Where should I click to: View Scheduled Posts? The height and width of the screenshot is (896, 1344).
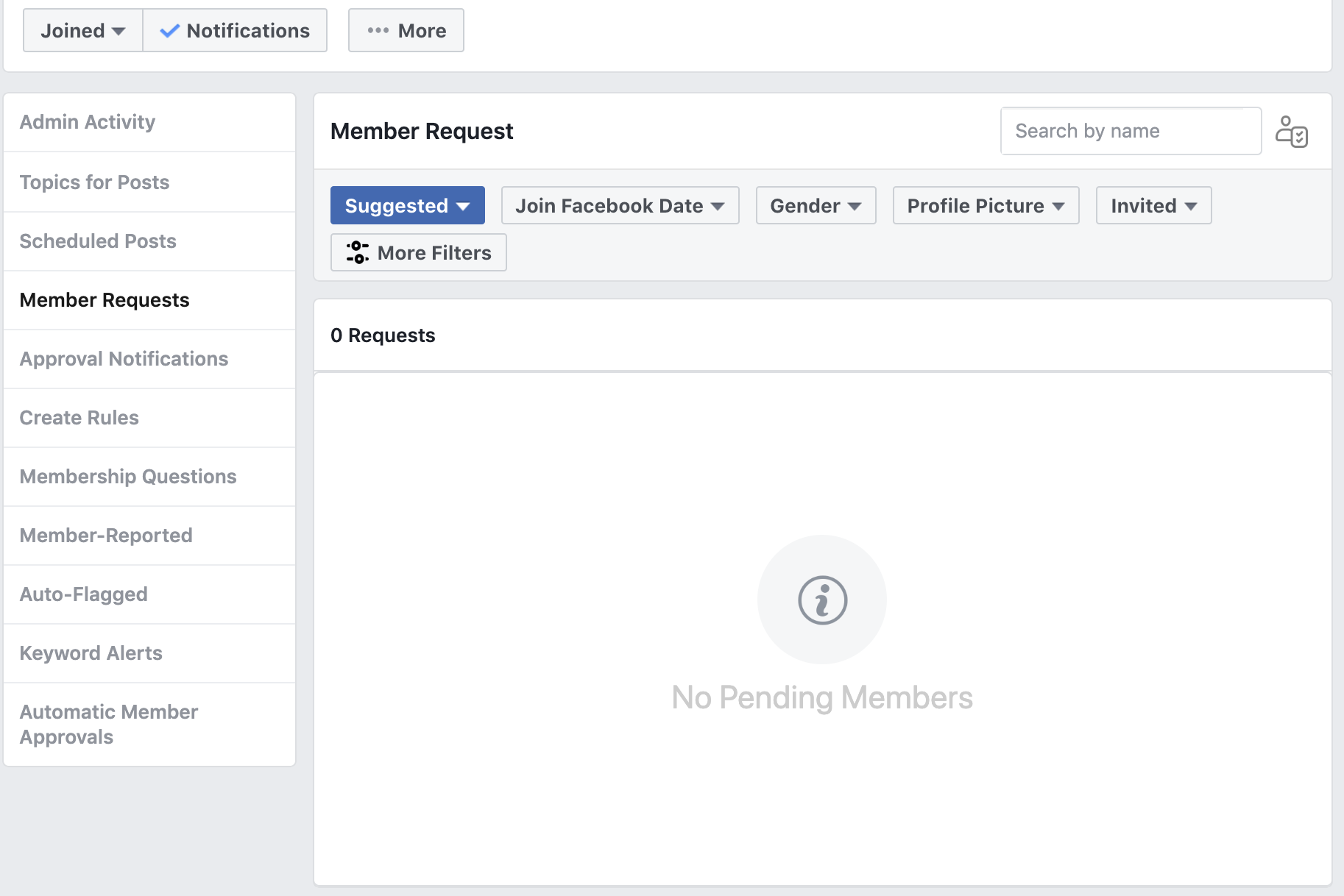click(98, 241)
